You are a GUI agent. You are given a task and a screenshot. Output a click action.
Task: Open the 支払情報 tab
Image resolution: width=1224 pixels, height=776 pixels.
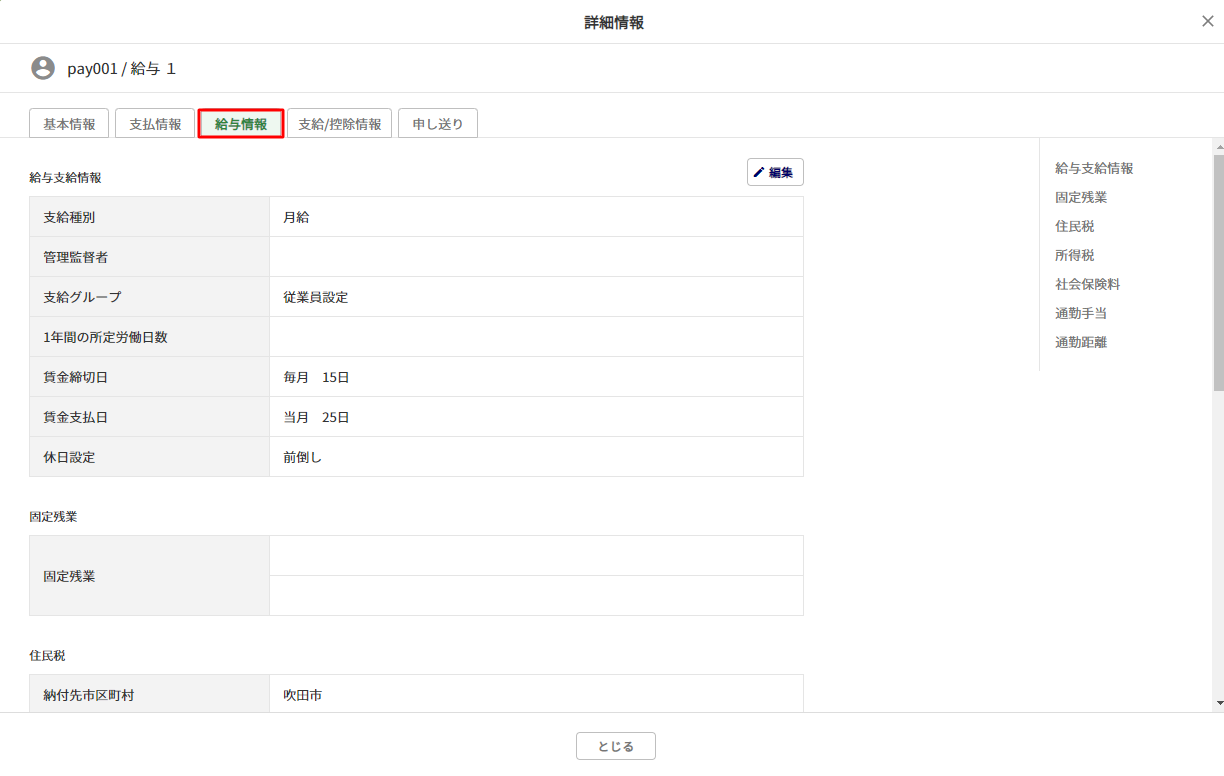pos(155,124)
